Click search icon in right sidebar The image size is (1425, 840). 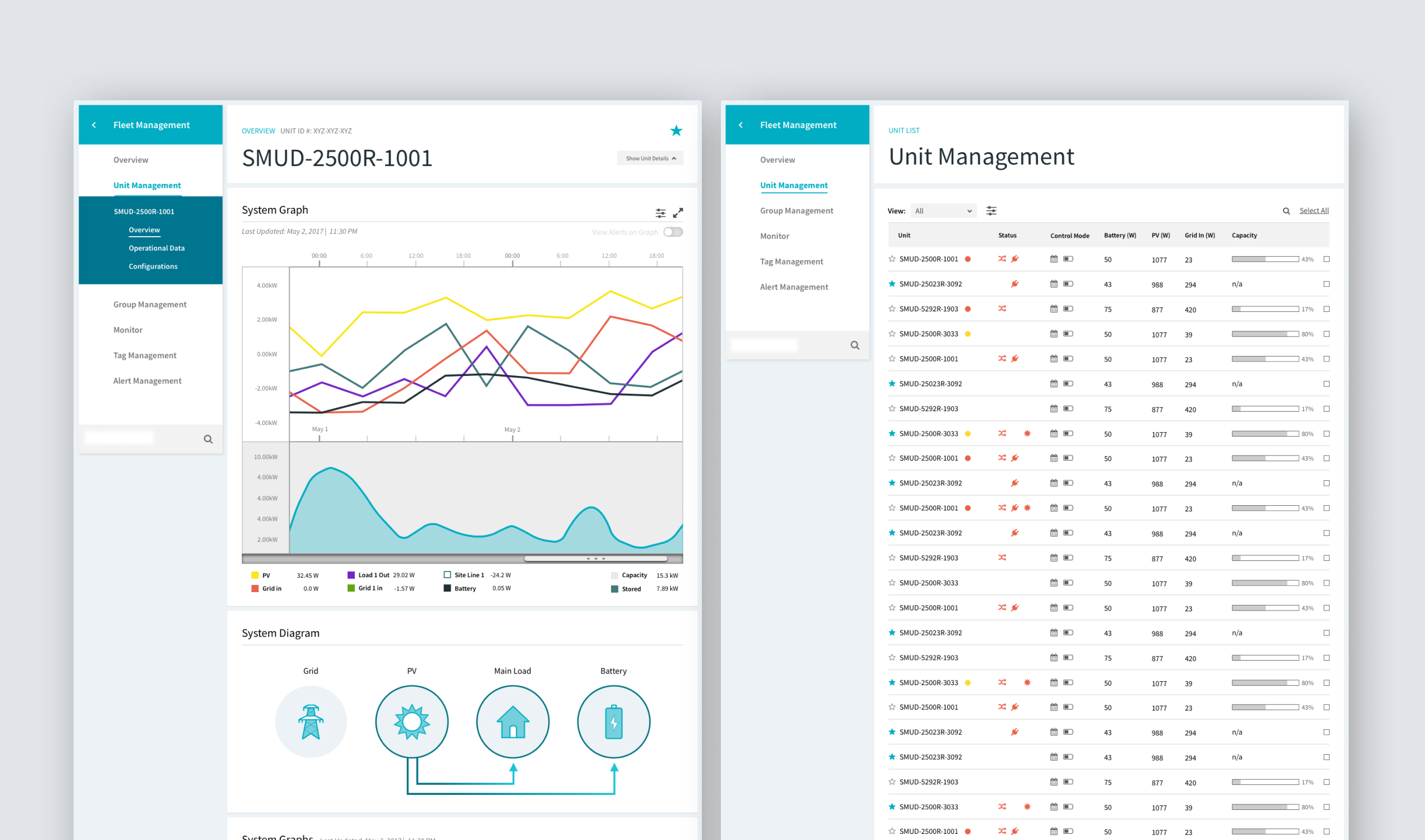pyautogui.click(x=855, y=345)
